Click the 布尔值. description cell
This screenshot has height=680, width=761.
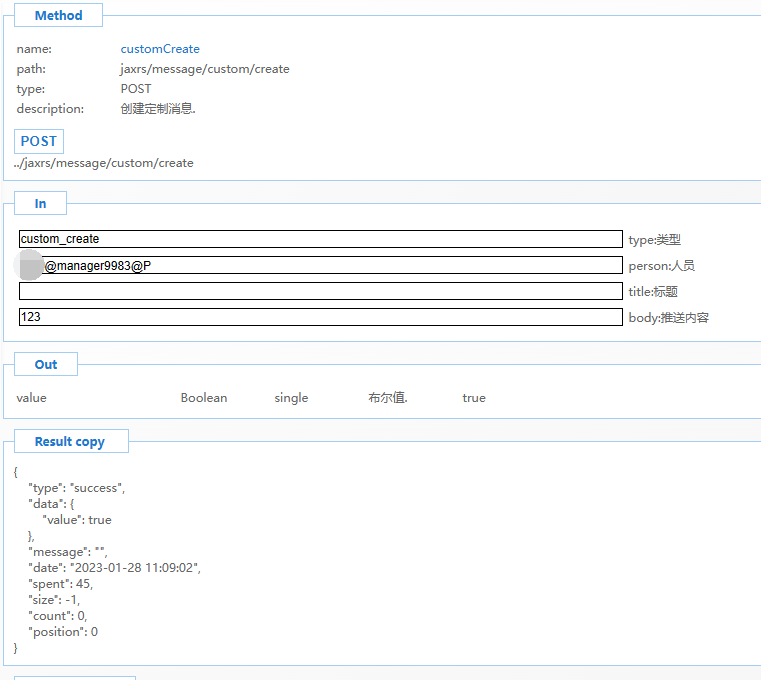click(388, 398)
